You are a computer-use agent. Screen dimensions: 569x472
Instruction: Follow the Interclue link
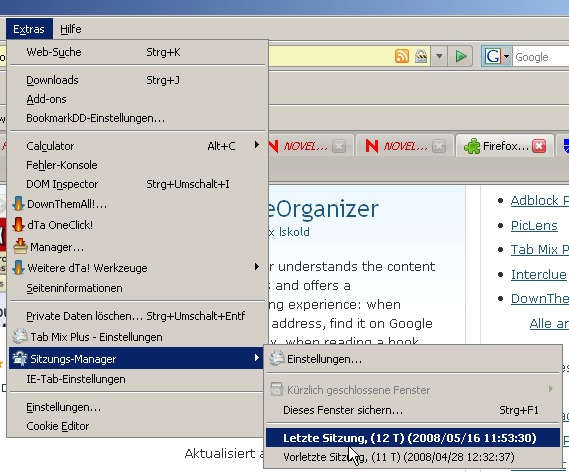(x=539, y=274)
